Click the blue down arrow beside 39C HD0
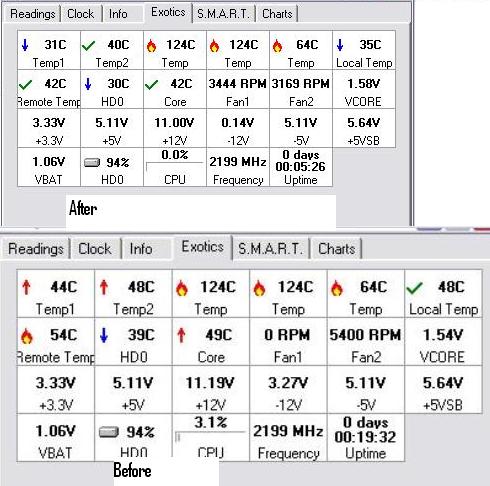 [104, 335]
